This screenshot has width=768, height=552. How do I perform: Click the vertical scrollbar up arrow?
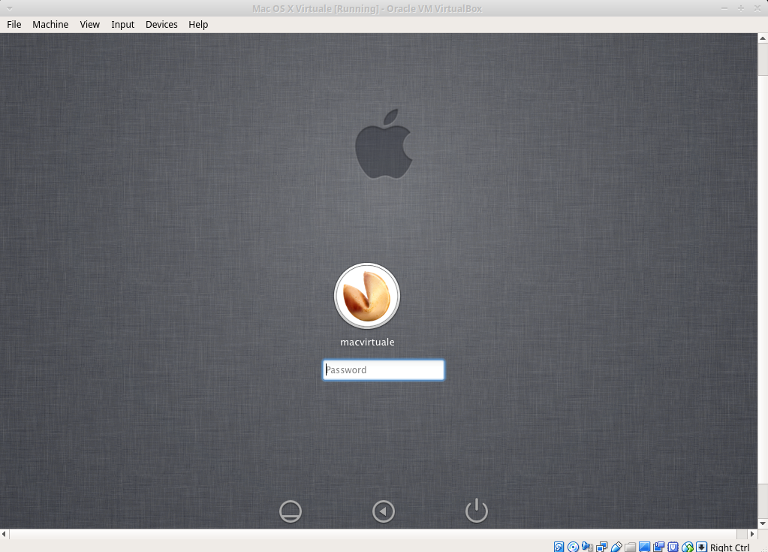763,38
